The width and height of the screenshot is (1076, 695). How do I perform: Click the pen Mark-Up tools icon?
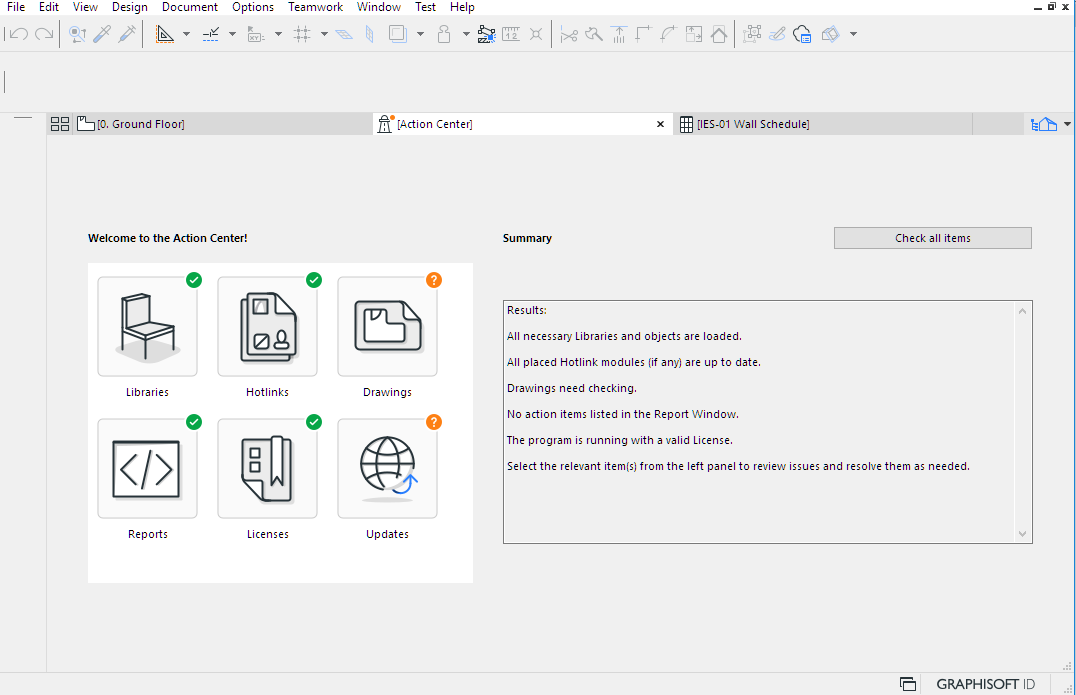click(777, 34)
